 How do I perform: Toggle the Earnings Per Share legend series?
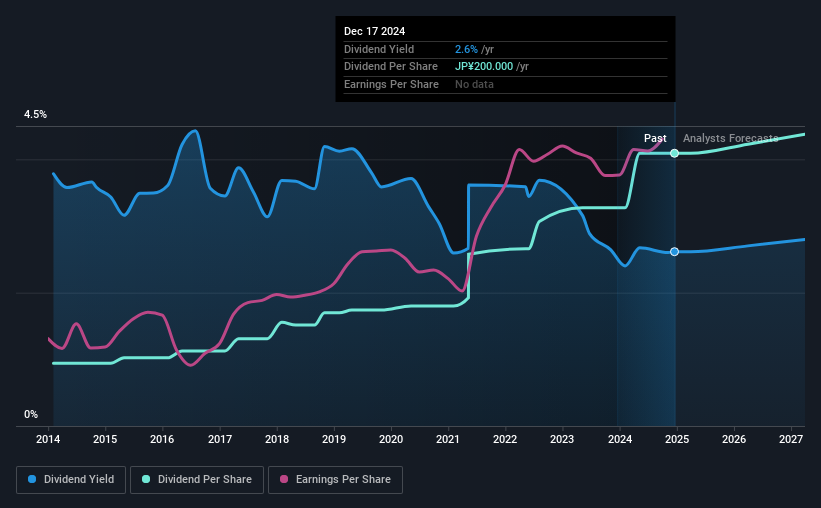tap(335, 480)
